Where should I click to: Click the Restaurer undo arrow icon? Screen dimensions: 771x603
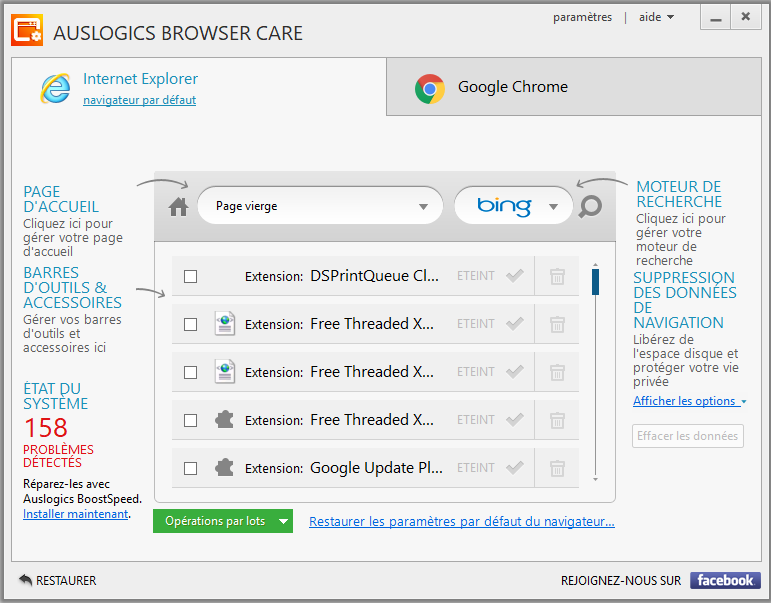[x=25, y=580]
